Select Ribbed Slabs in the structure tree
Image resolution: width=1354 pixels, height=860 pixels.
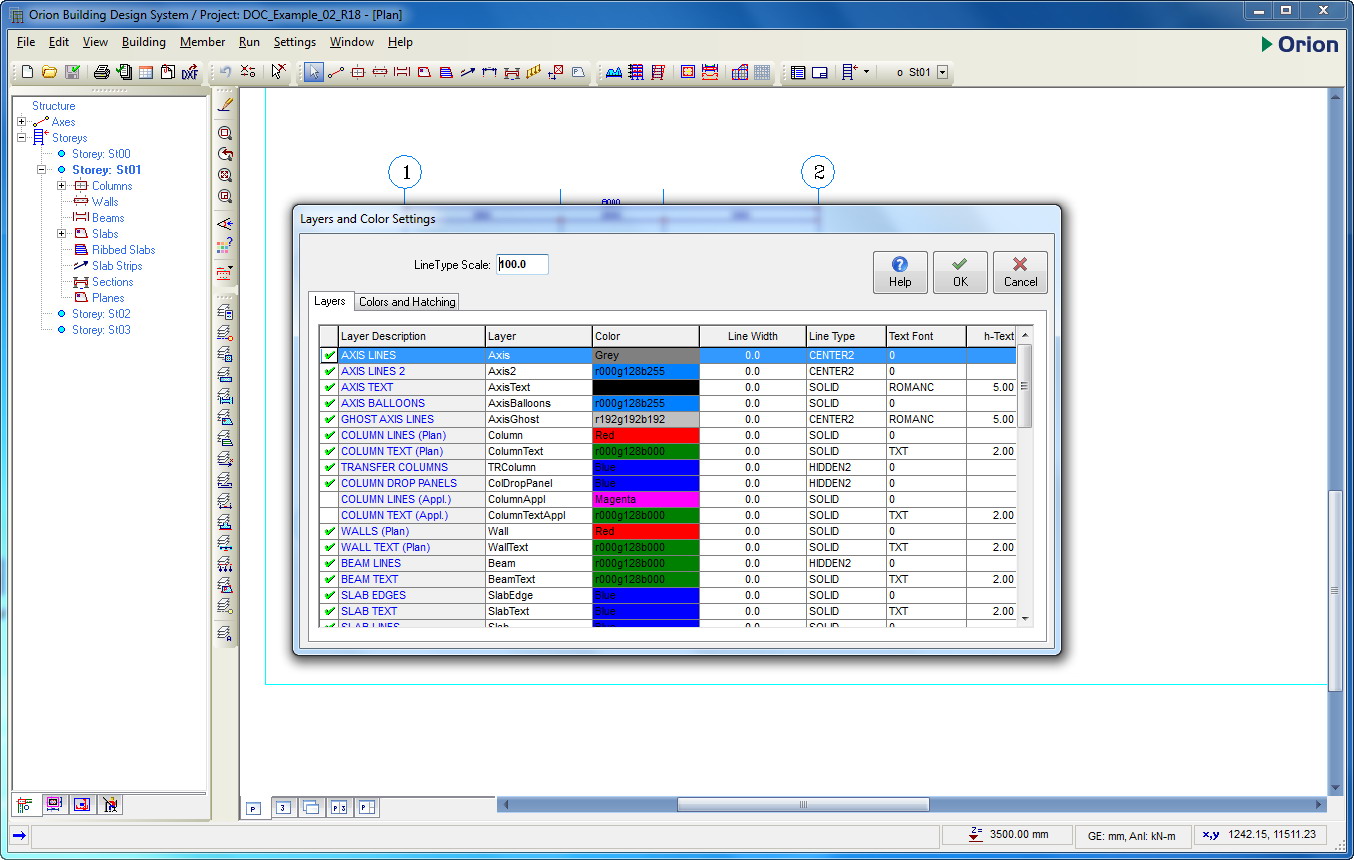pyautogui.click(x=124, y=250)
